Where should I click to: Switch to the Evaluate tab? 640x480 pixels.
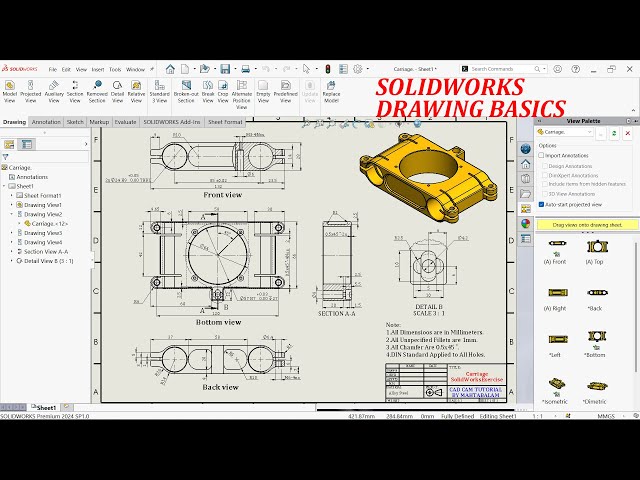point(125,122)
